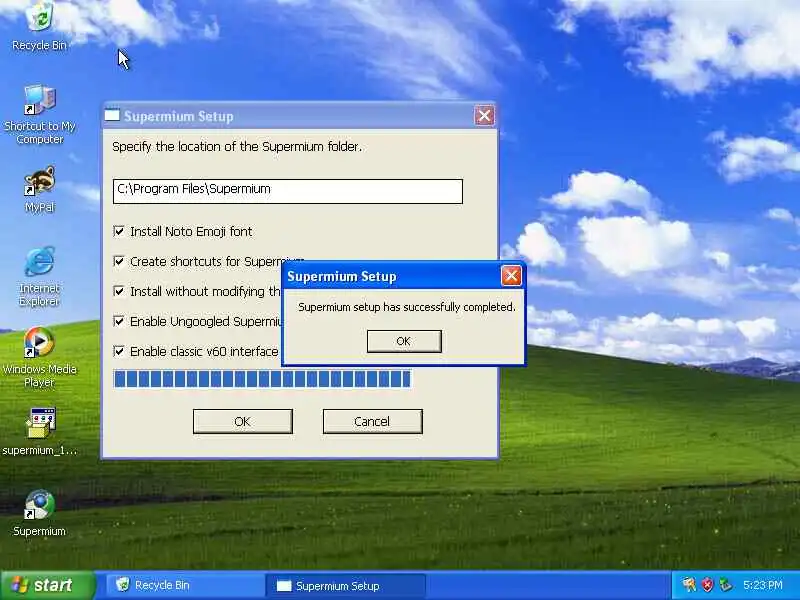
Task: Click Cancel button in setup window
Action: (372, 421)
